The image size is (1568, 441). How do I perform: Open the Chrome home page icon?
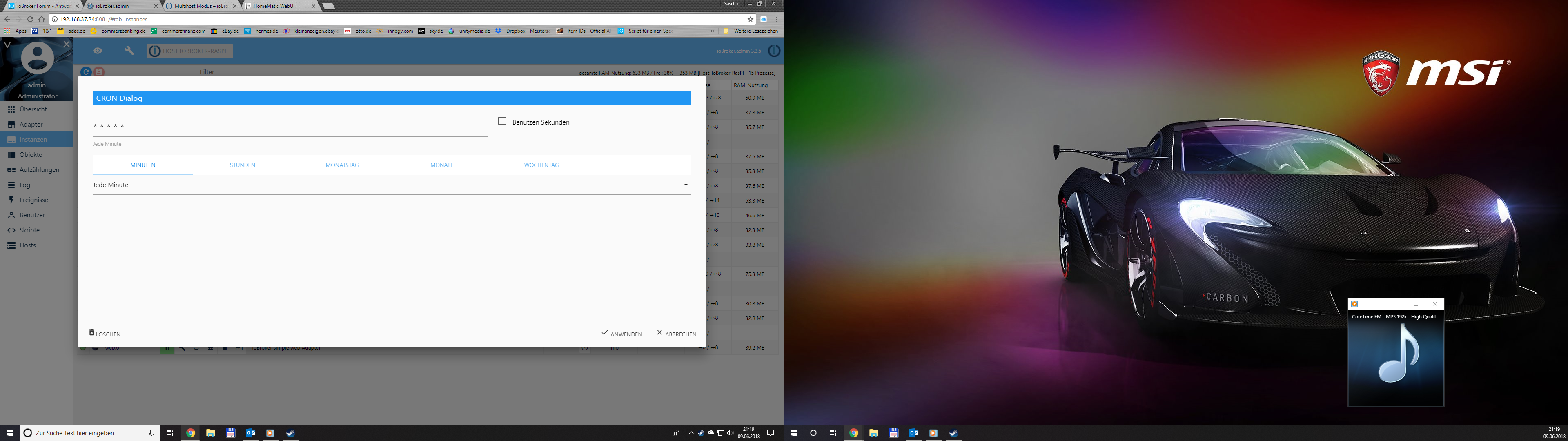coord(41,20)
